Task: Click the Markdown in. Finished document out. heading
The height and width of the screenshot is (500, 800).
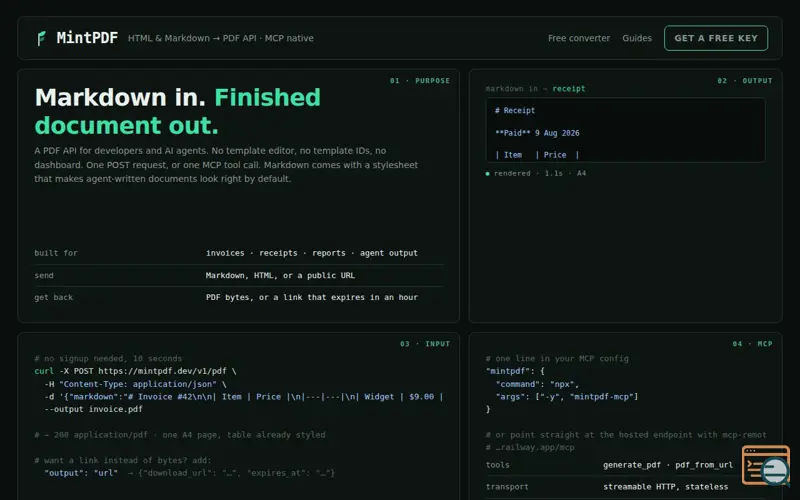Action: [178, 111]
